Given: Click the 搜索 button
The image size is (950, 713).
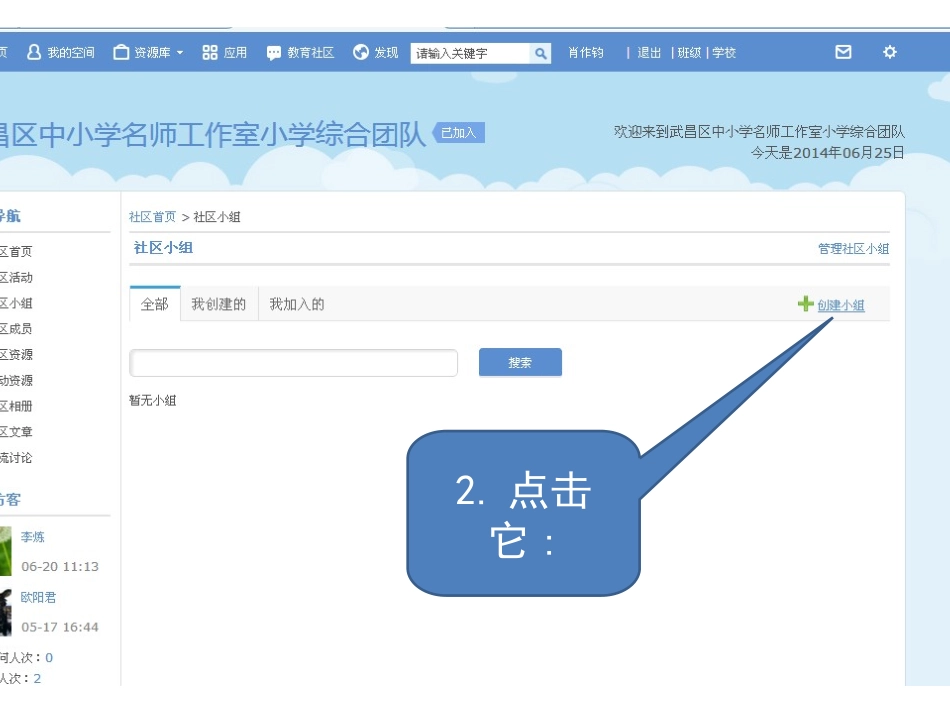Looking at the screenshot, I should click(x=520, y=362).
